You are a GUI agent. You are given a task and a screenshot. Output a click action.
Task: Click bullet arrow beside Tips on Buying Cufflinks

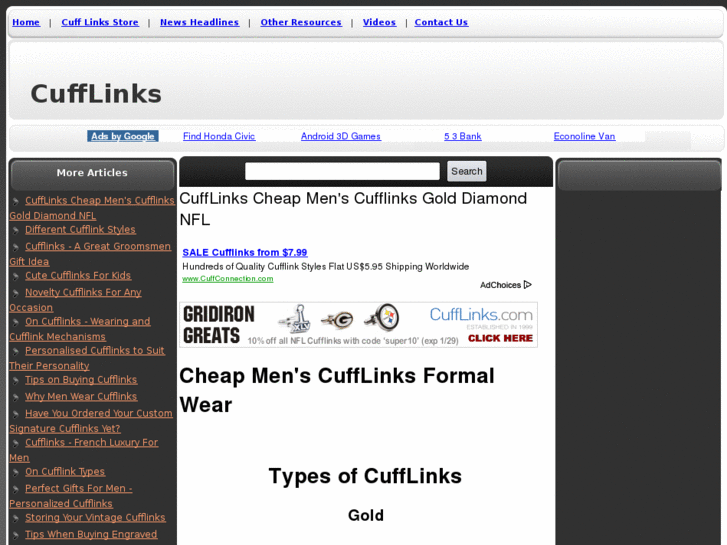[x=16, y=380]
